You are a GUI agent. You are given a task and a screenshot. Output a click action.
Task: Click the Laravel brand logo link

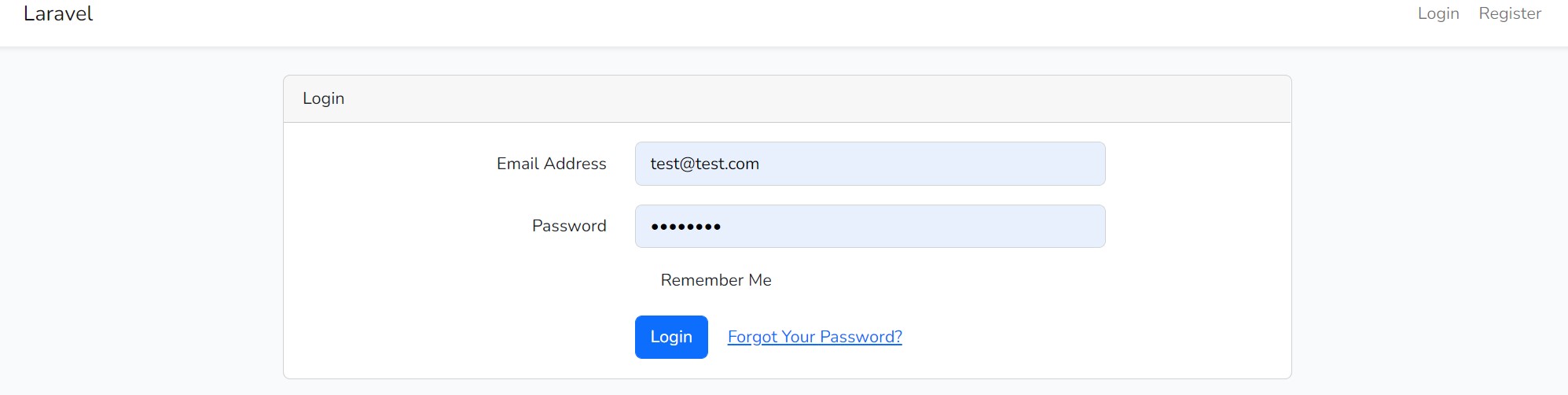click(x=58, y=14)
